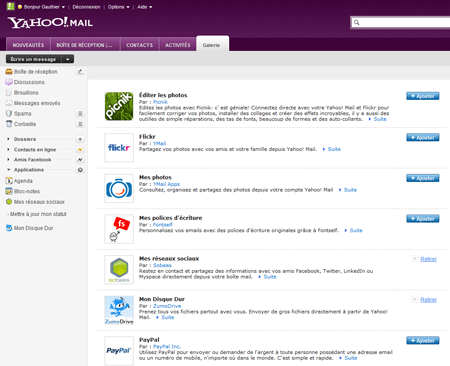450x366 pixels.
Task: Refresh the inbox with the reload icon
Action: click(x=80, y=72)
